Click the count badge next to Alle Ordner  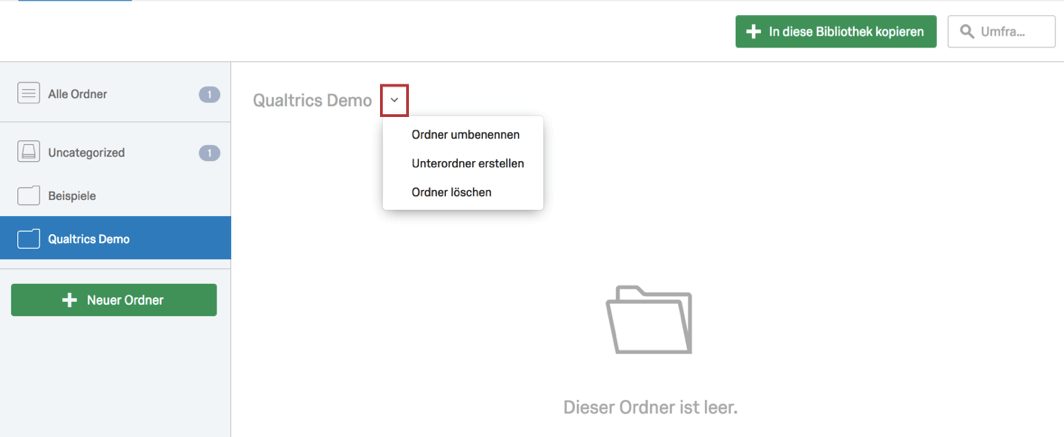(209, 95)
